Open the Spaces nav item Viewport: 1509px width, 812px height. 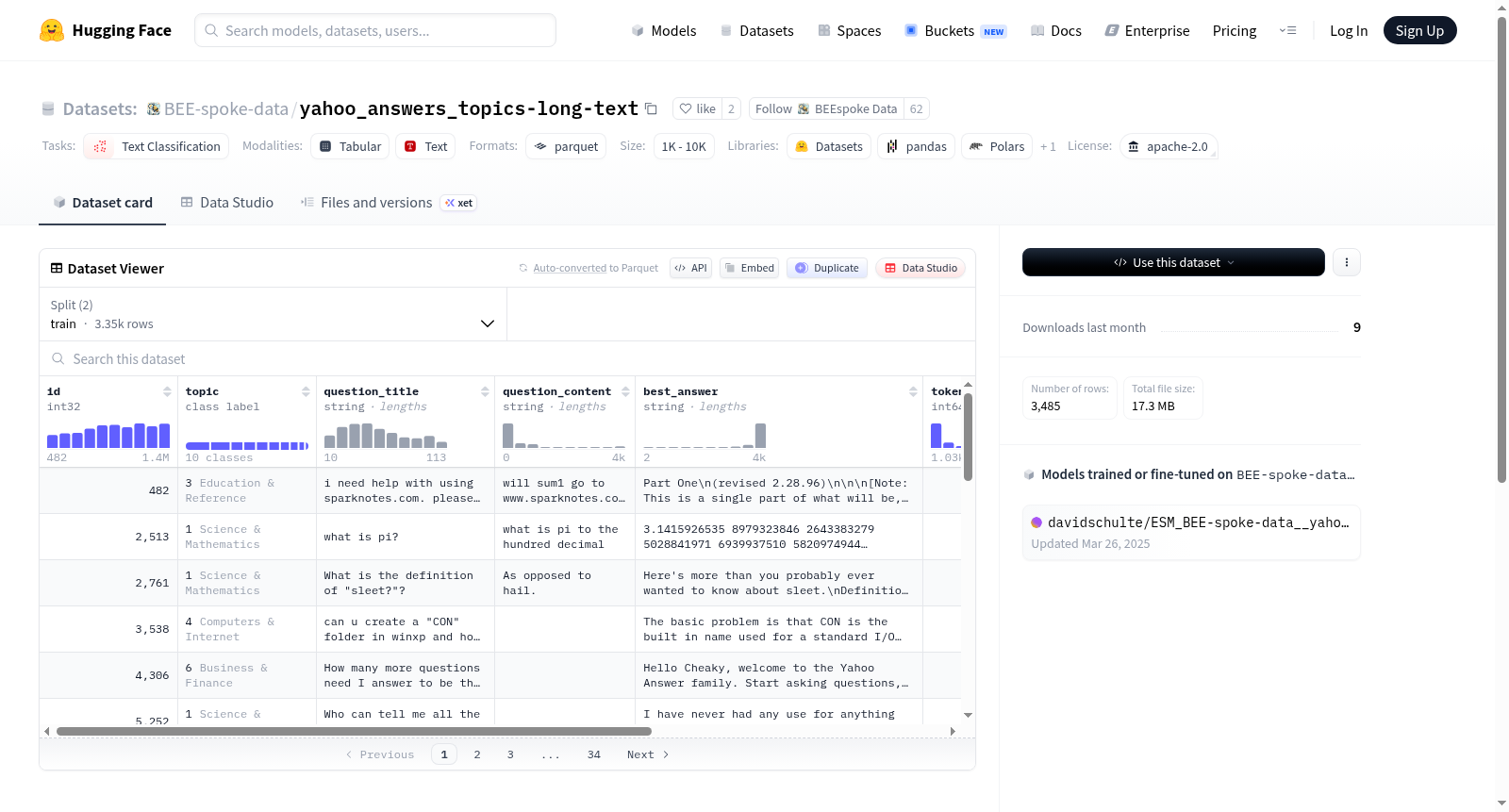click(x=849, y=30)
